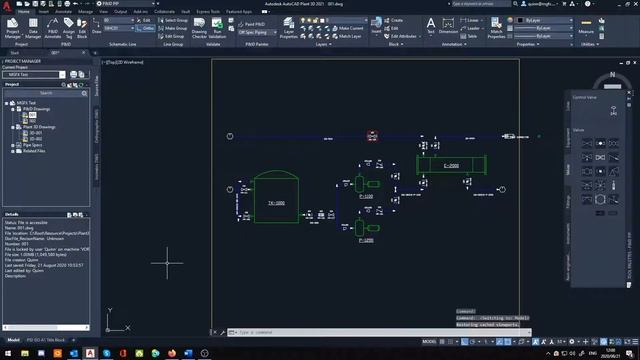Click Edit Attributes button
Image resolution: width=640 pixels, height=360 pixels.
pos(400,36)
